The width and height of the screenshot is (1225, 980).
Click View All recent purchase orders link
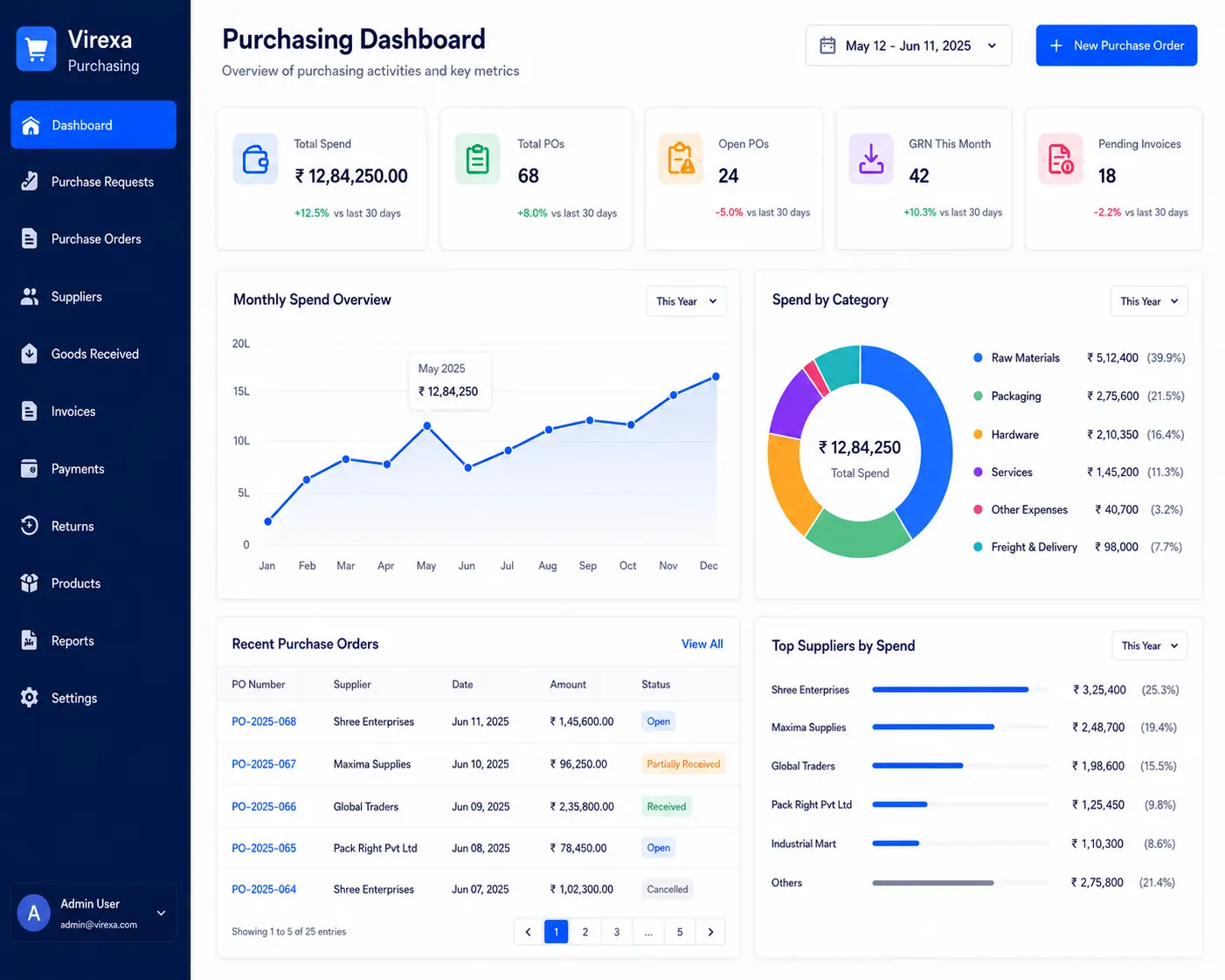click(702, 644)
